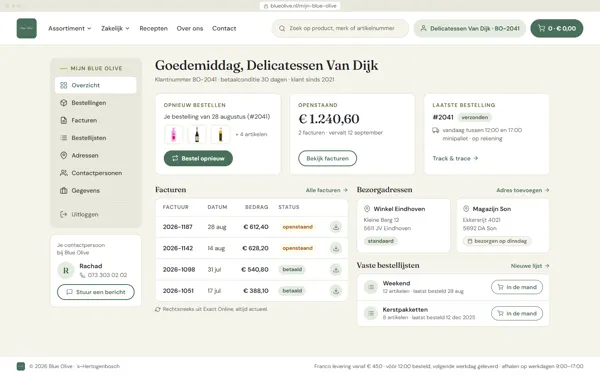This screenshot has height=376, width=600.
Task: Open Contactpersonen in the sidebar
Action: tap(95, 173)
